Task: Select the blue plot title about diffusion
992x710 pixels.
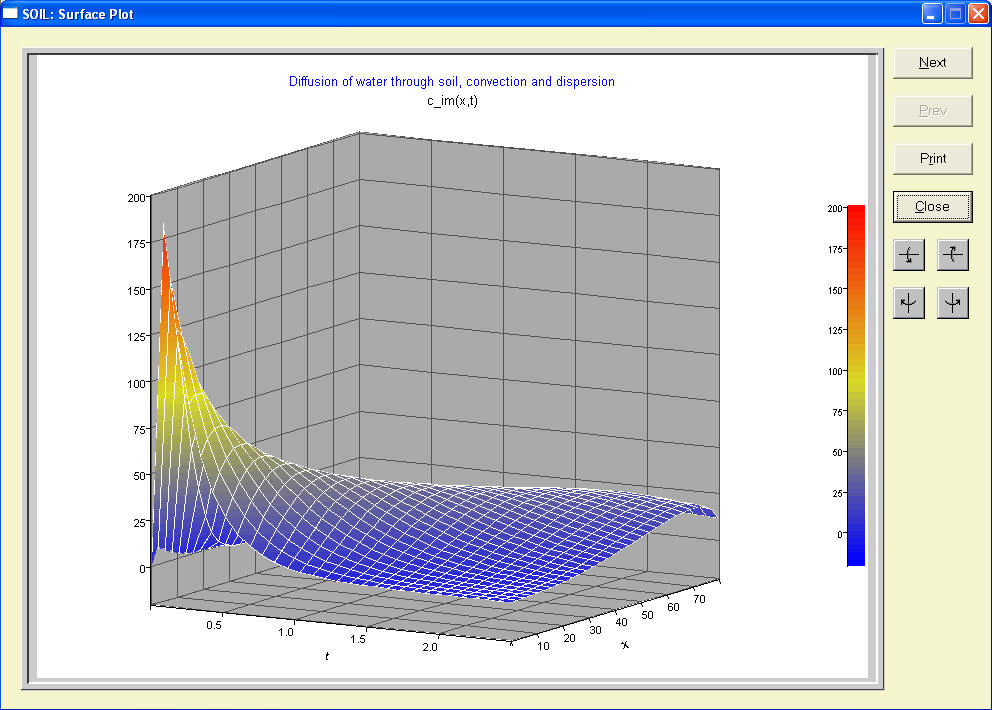Action: (451, 81)
